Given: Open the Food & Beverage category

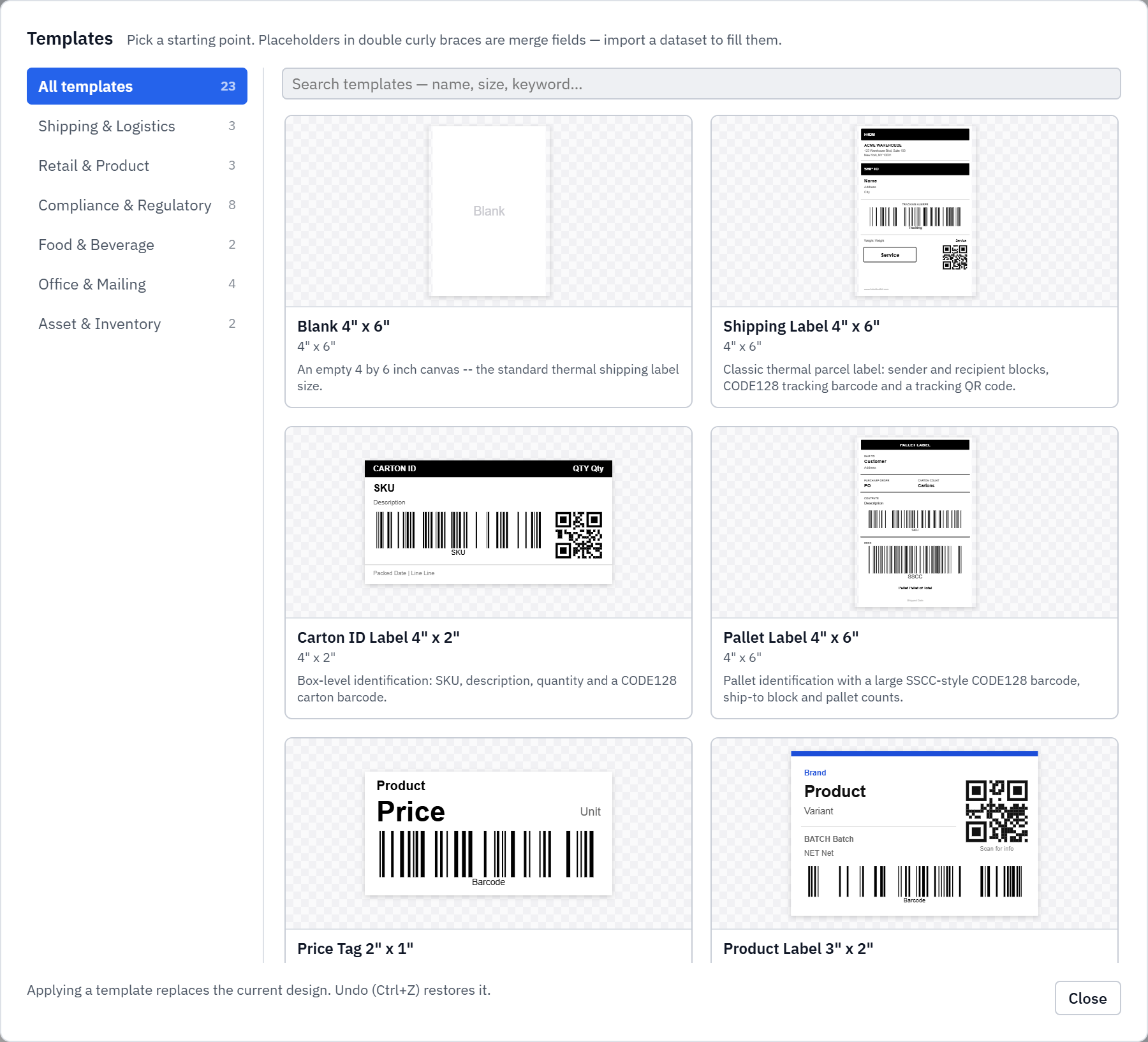Looking at the screenshot, I should [x=136, y=245].
